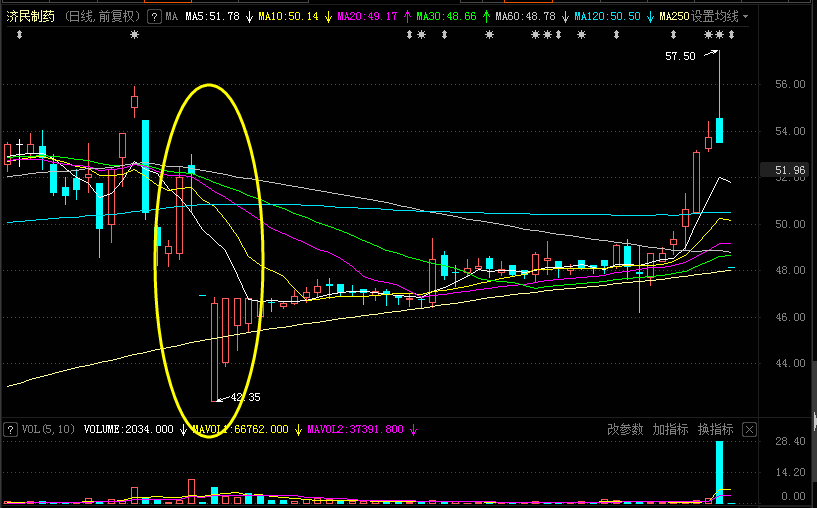Select the 济民制药 stock name
This screenshot has width=817, height=508.
[x=31, y=17]
